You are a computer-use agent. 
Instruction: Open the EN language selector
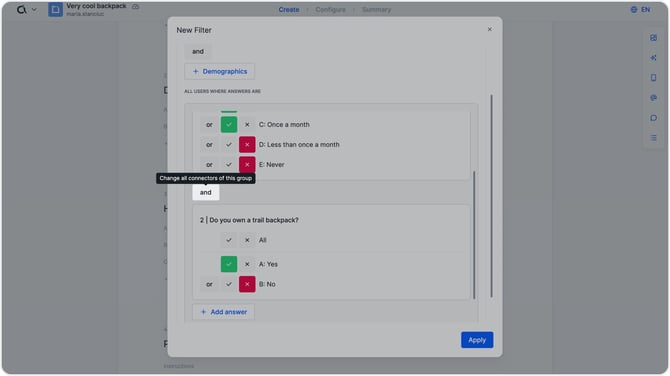pyautogui.click(x=641, y=9)
